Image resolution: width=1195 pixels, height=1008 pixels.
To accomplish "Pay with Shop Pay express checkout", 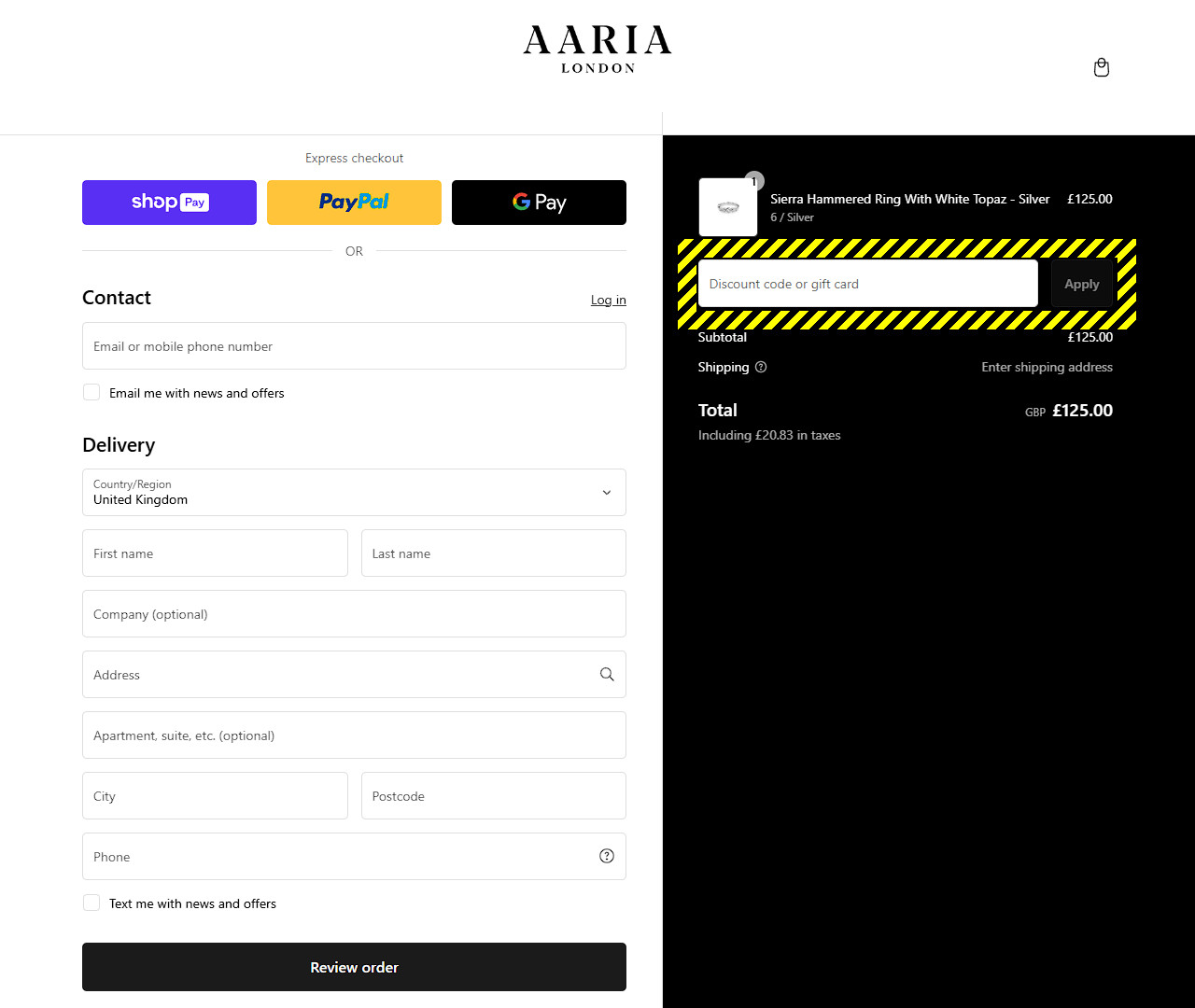I will coord(169,203).
